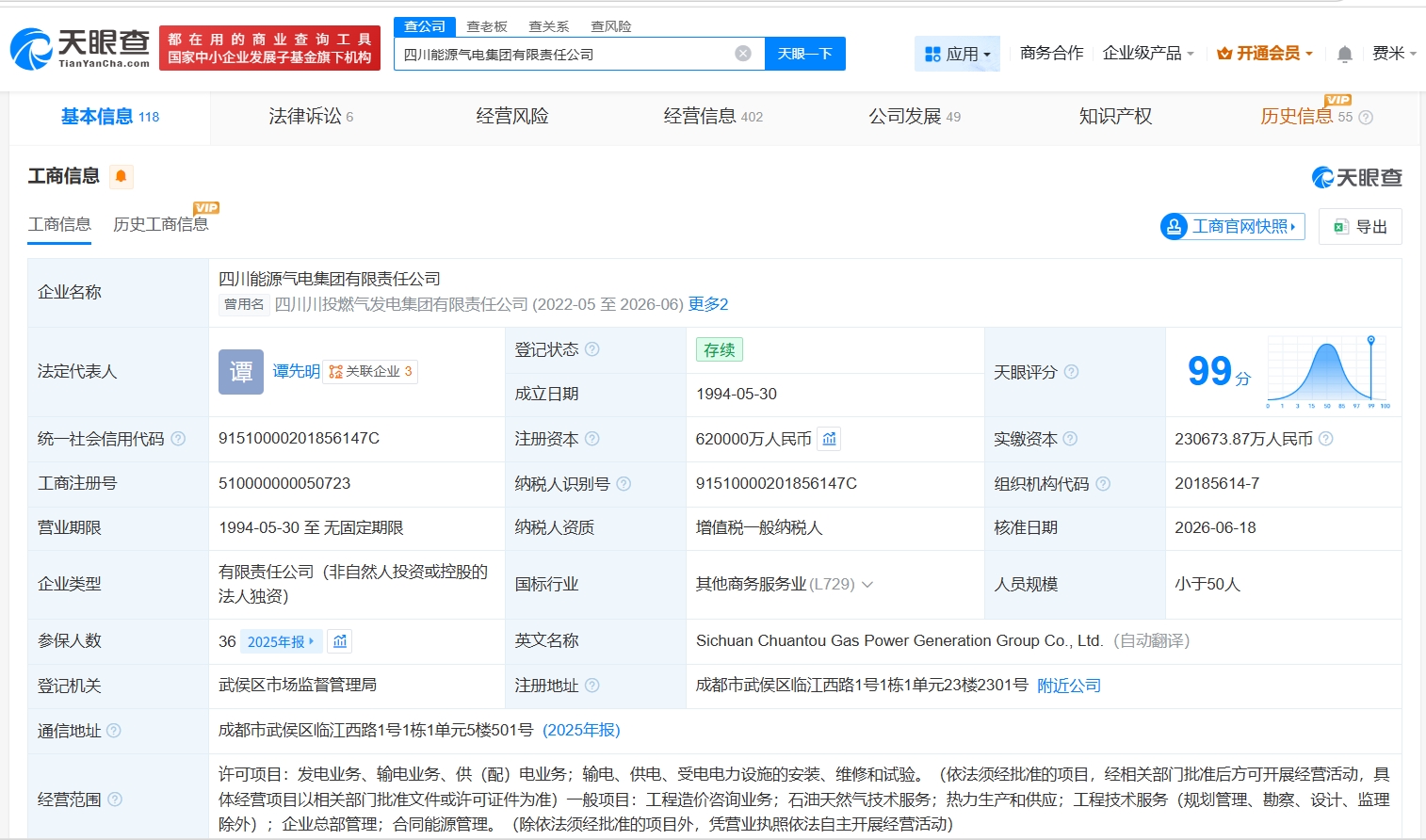The height and width of the screenshot is (840, 1426).
Task: Click the English name Sichuan Chuantou Gas Power
Action: pyautogui.click(x=899, y=641)
